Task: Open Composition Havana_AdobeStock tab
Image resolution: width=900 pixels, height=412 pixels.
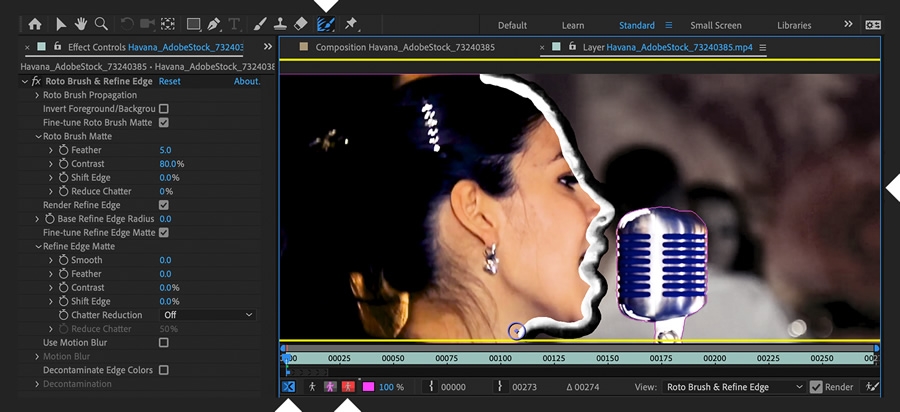Action: tap(405, 47)
